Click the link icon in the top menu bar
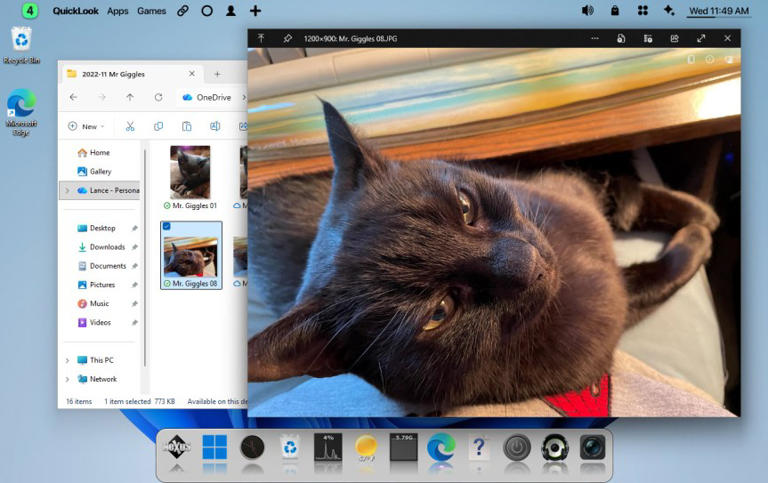The image size is (768, 483). pos(183,10)
